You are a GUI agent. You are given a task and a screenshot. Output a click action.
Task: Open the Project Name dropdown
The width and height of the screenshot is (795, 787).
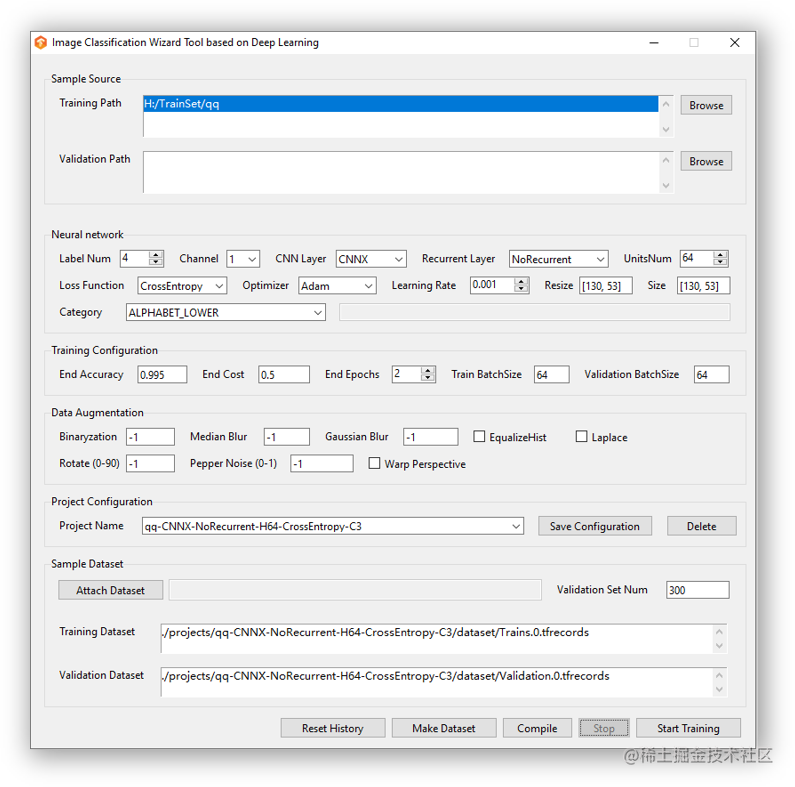tap(333, 526)
